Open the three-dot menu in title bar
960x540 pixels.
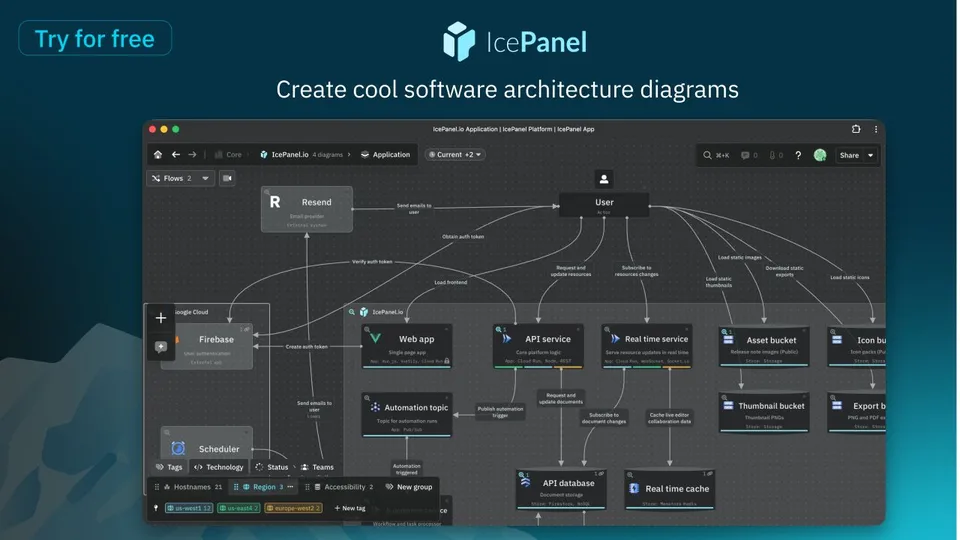876,129
